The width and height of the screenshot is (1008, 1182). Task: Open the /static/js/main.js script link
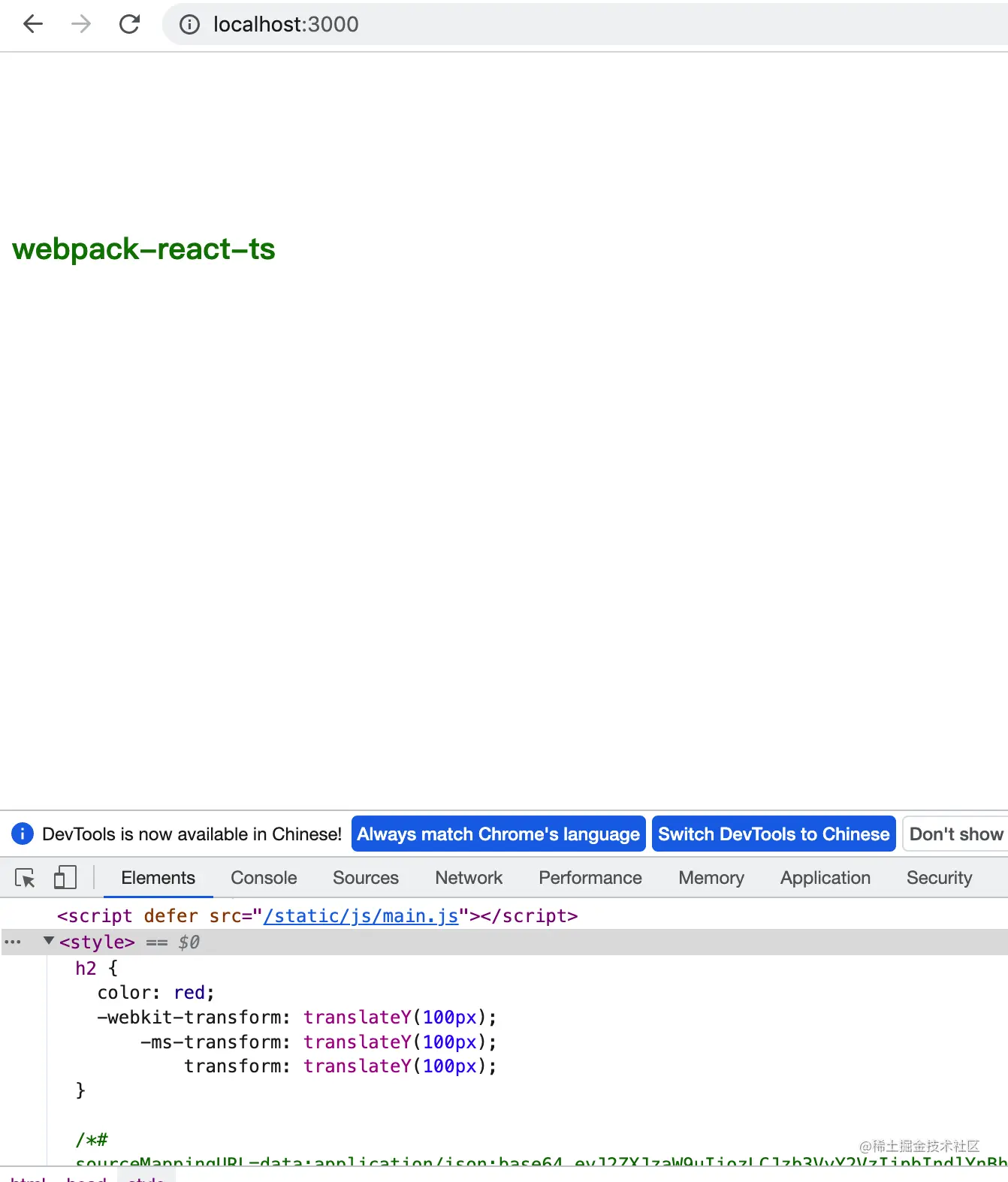coord(361,916)
